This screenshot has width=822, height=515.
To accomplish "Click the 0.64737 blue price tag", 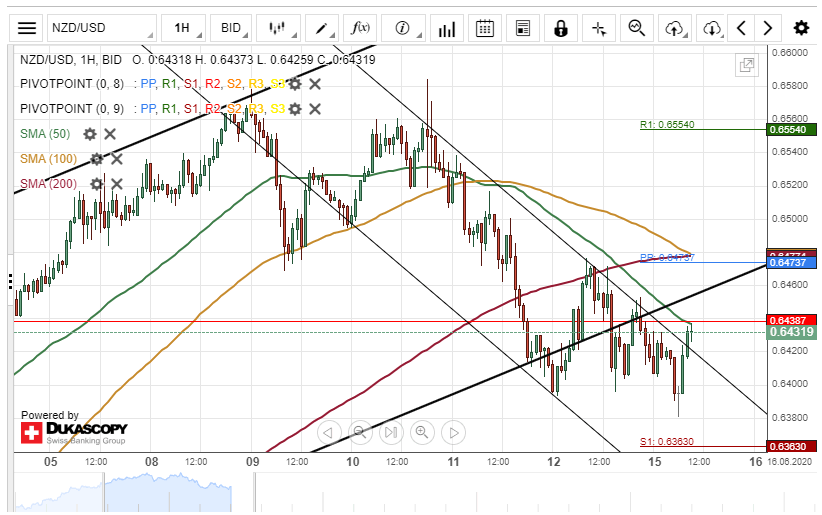I will [792, 263].
